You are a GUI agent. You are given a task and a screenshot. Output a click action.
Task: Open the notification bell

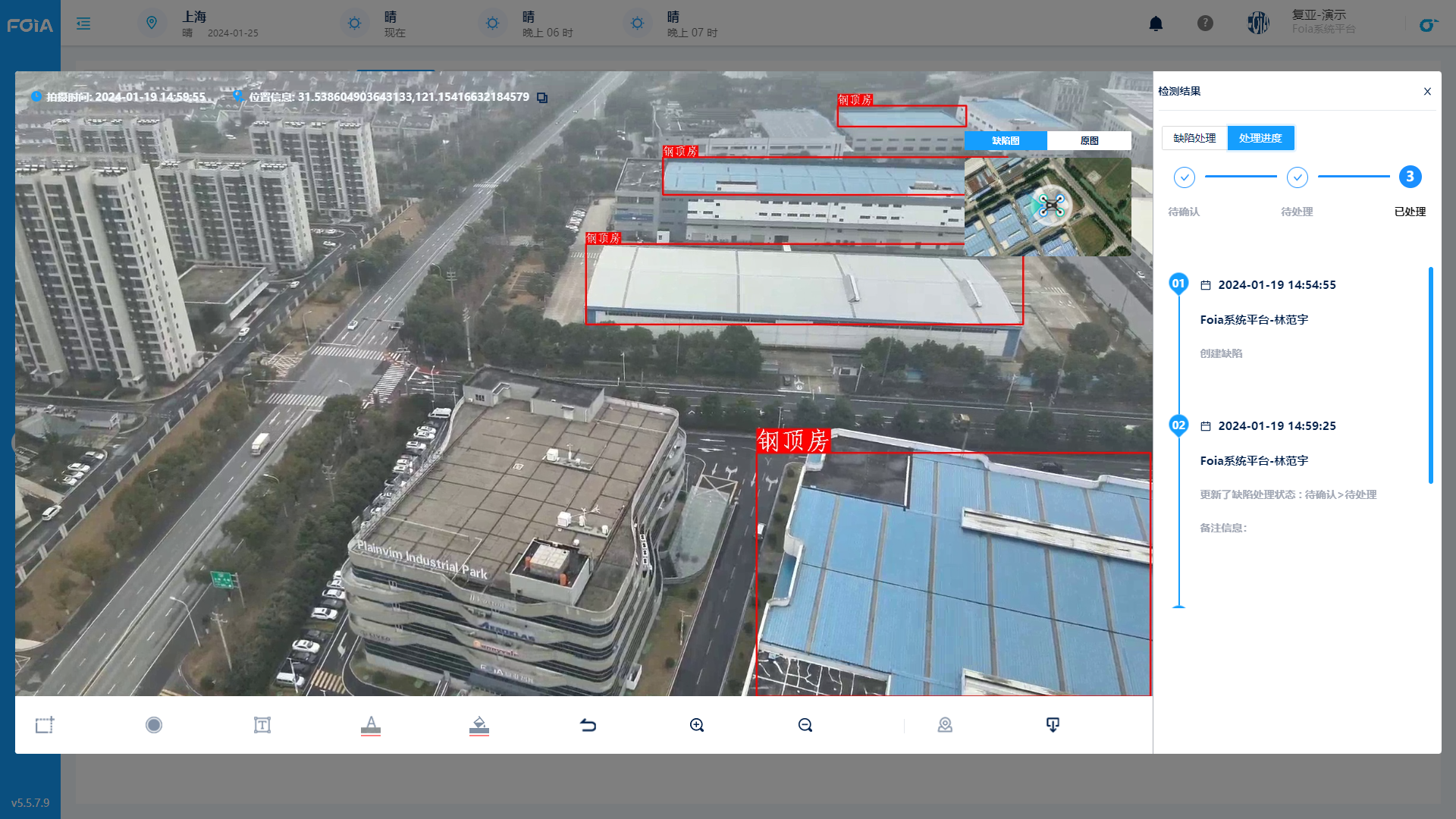click(x=1156, y=24)
